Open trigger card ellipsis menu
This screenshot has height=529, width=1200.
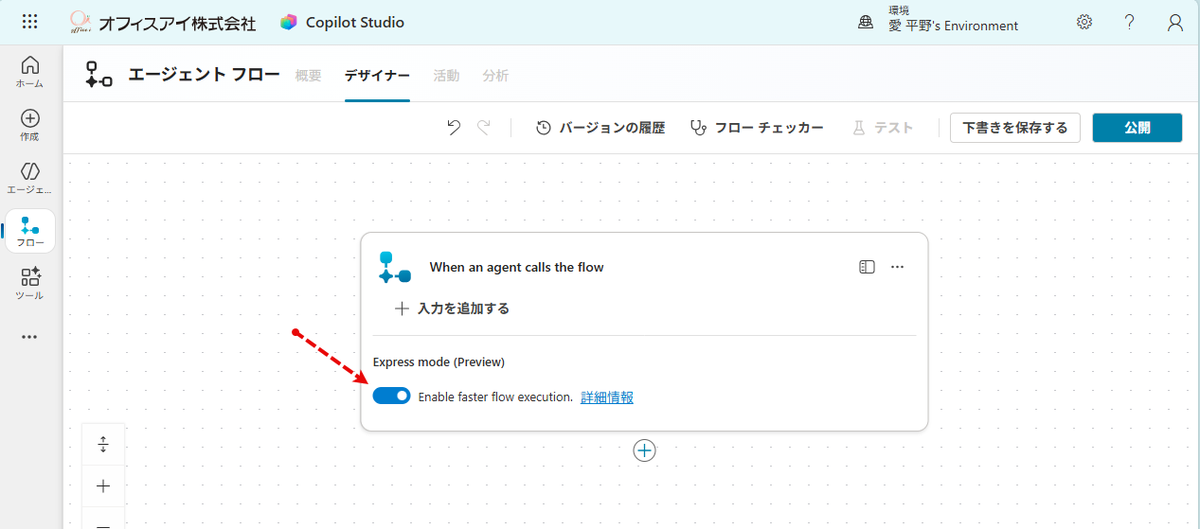point(897,267)
